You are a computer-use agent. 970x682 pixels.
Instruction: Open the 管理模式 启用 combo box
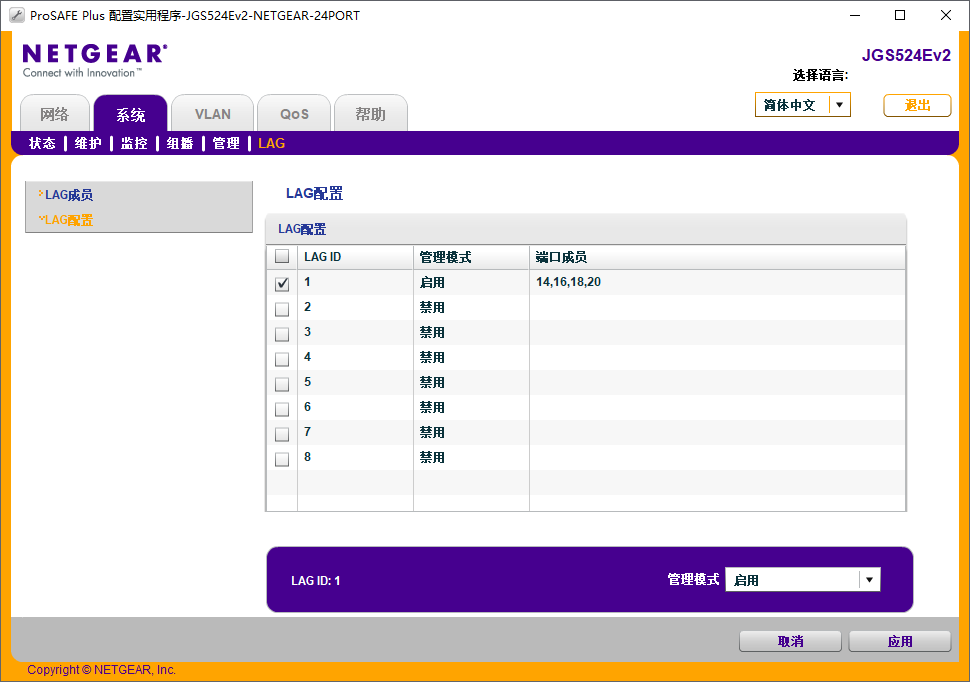[802, 580]
